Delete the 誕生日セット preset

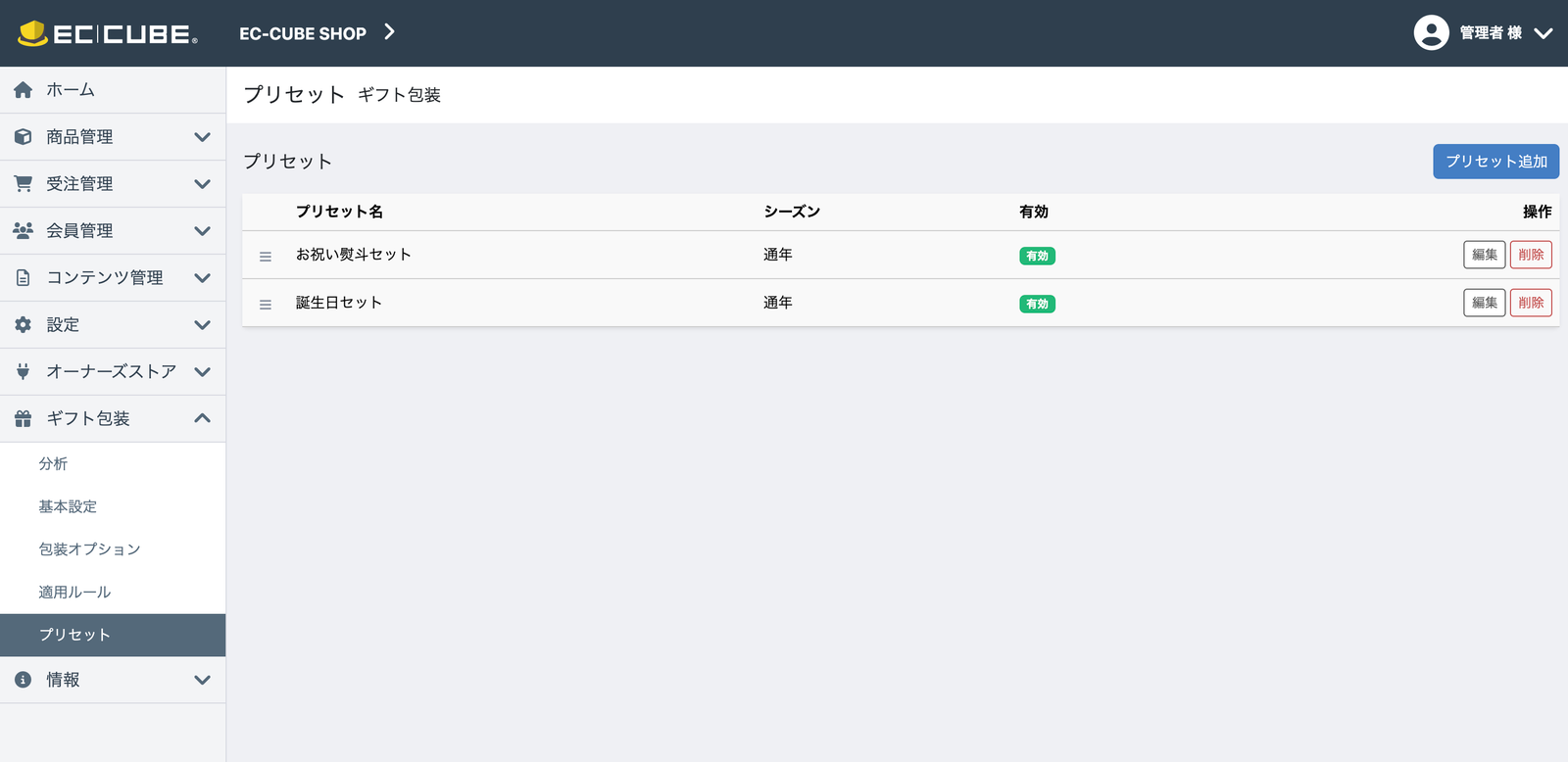tap(1531, 303)
